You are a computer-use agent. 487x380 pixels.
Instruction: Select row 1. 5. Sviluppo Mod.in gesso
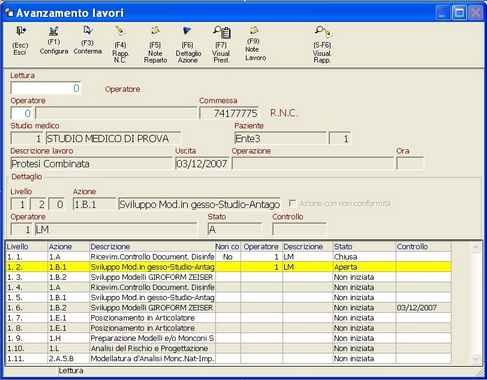point(228,297)
